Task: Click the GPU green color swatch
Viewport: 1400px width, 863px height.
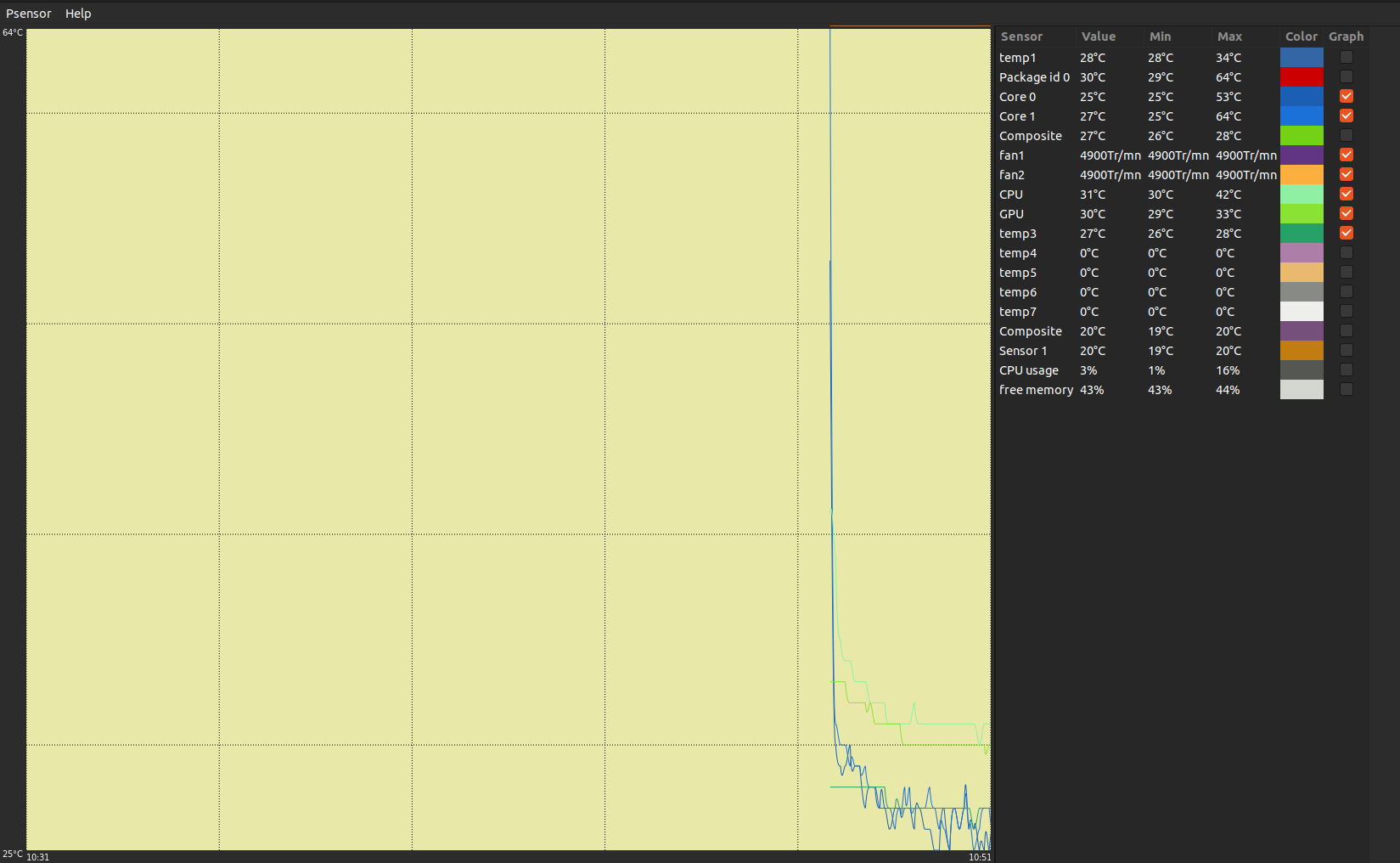Action: [x=1302, y=213]
